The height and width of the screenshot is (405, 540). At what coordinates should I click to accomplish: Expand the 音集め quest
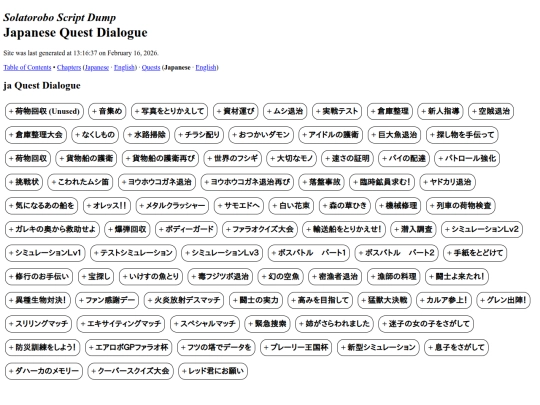point(107,111)
